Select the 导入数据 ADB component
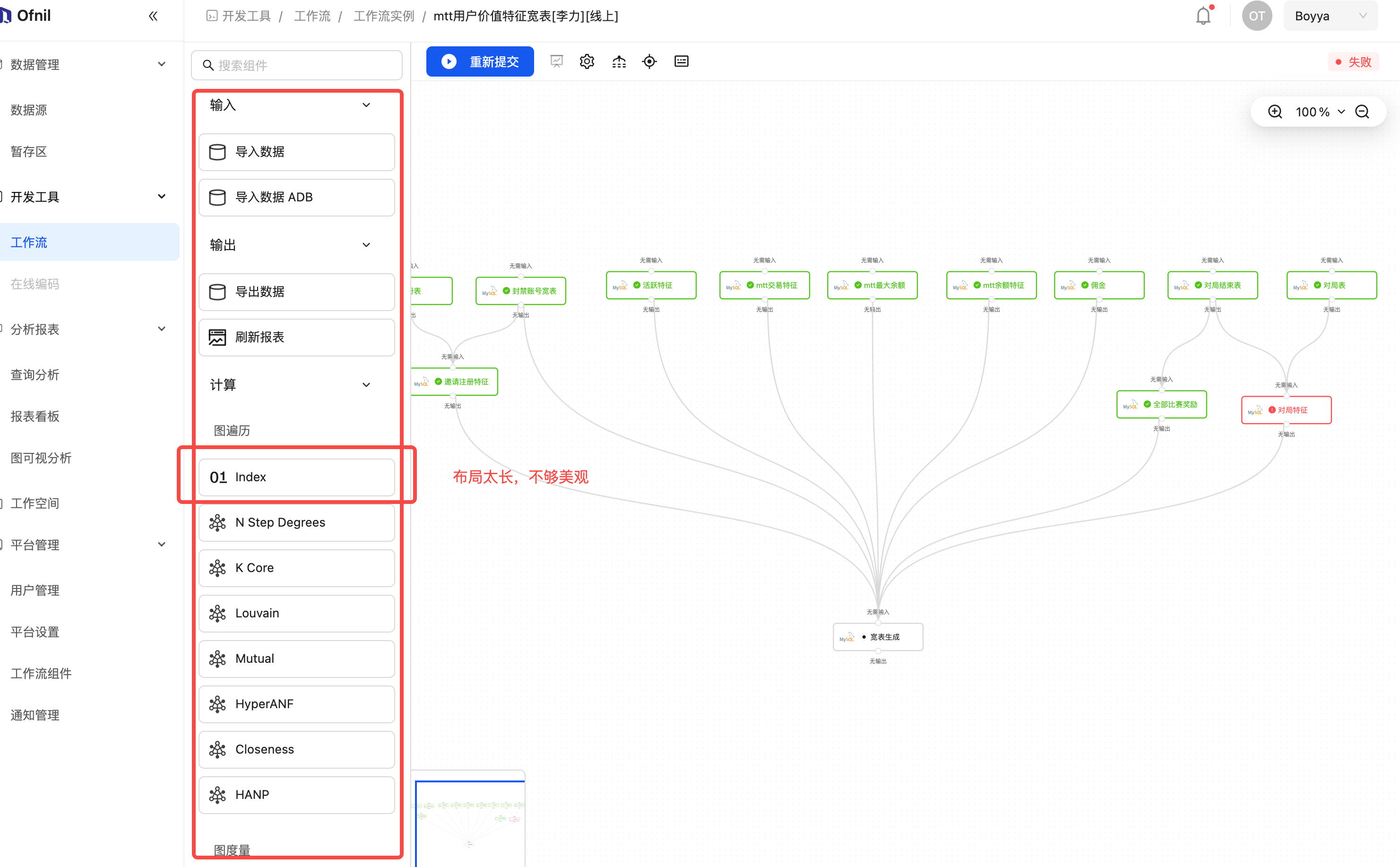This screenshot has height=867, width=1400. pos(296,197)
